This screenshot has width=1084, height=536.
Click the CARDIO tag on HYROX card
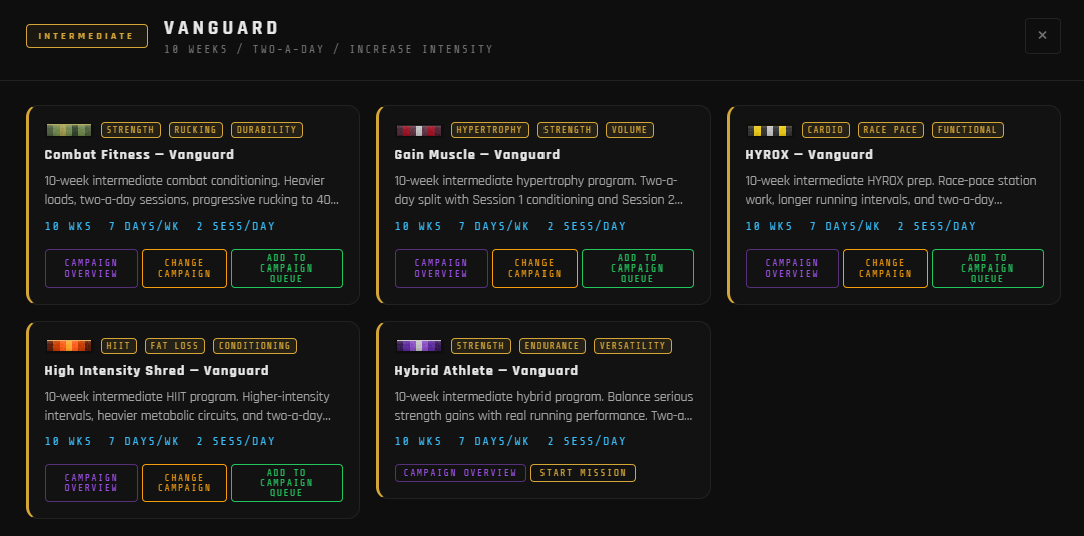tap(826, 130)
